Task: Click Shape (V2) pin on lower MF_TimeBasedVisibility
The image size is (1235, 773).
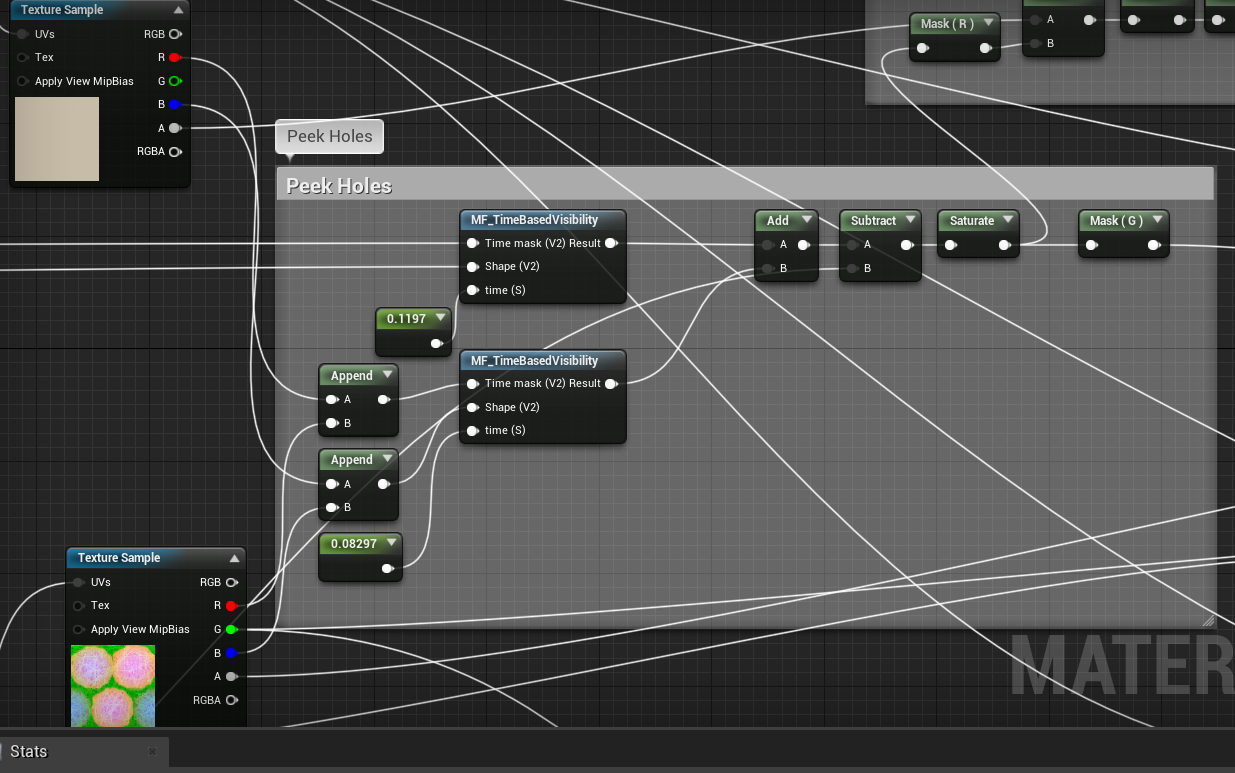Action: [x=472, y=407]
